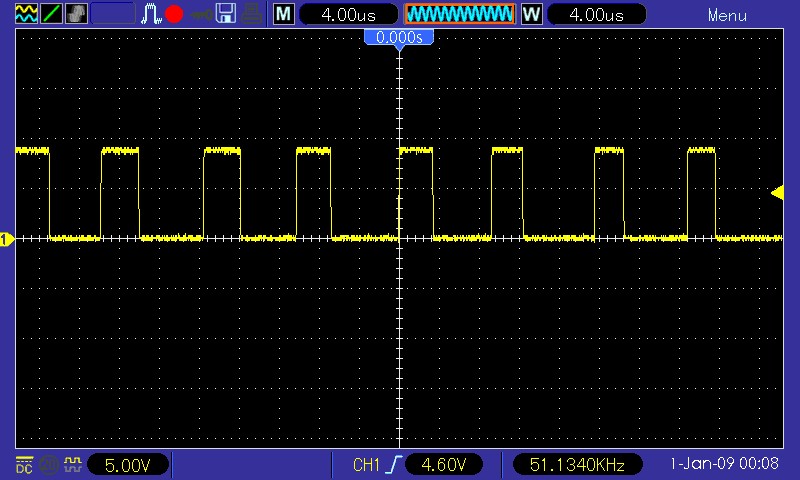The image size is (800, 480).
Task: Select main timebase 4.00us field
Action: point(348,14)
